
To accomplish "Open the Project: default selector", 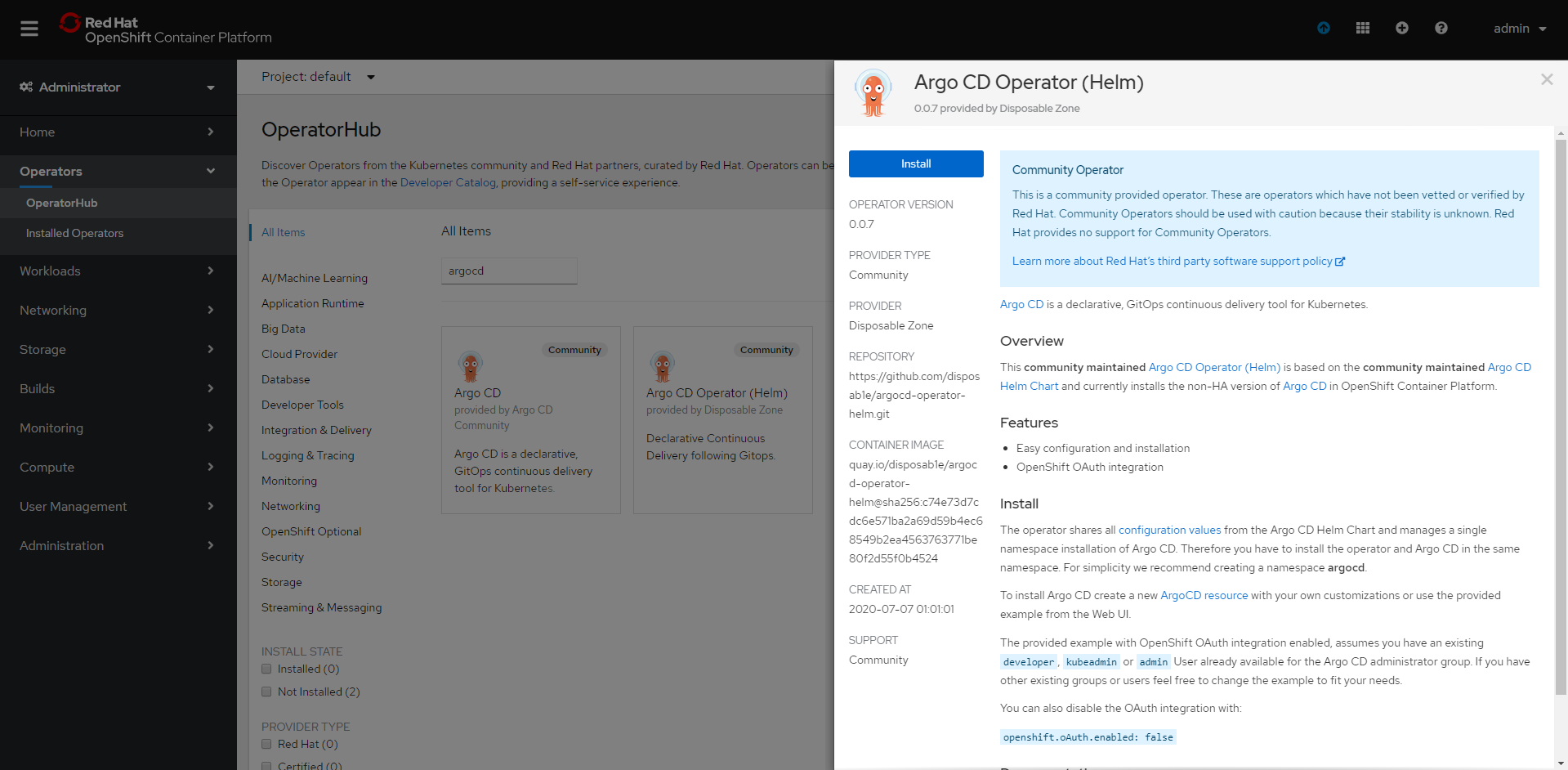I will coord(318,77).
